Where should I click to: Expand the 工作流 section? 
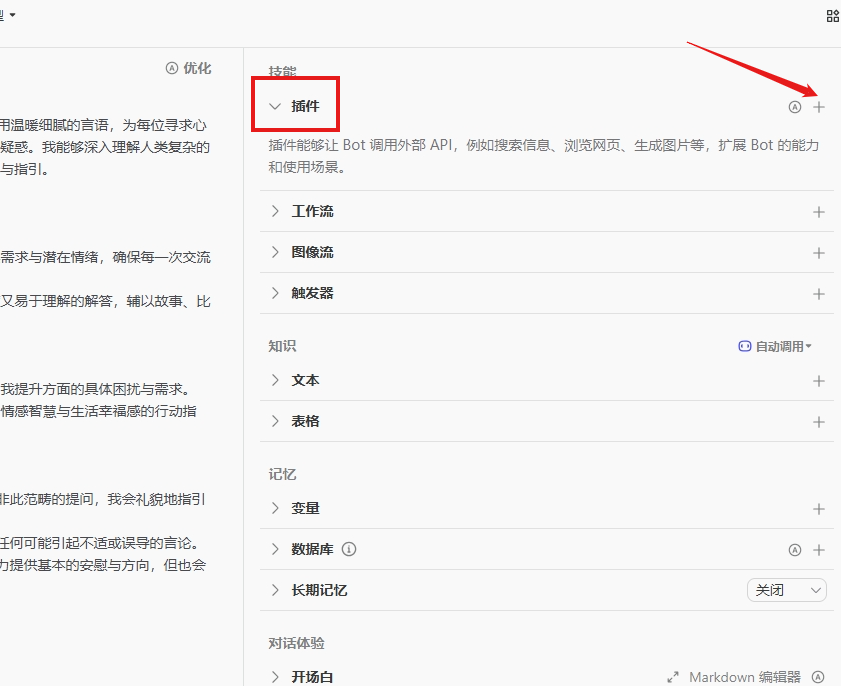[275, 211]
